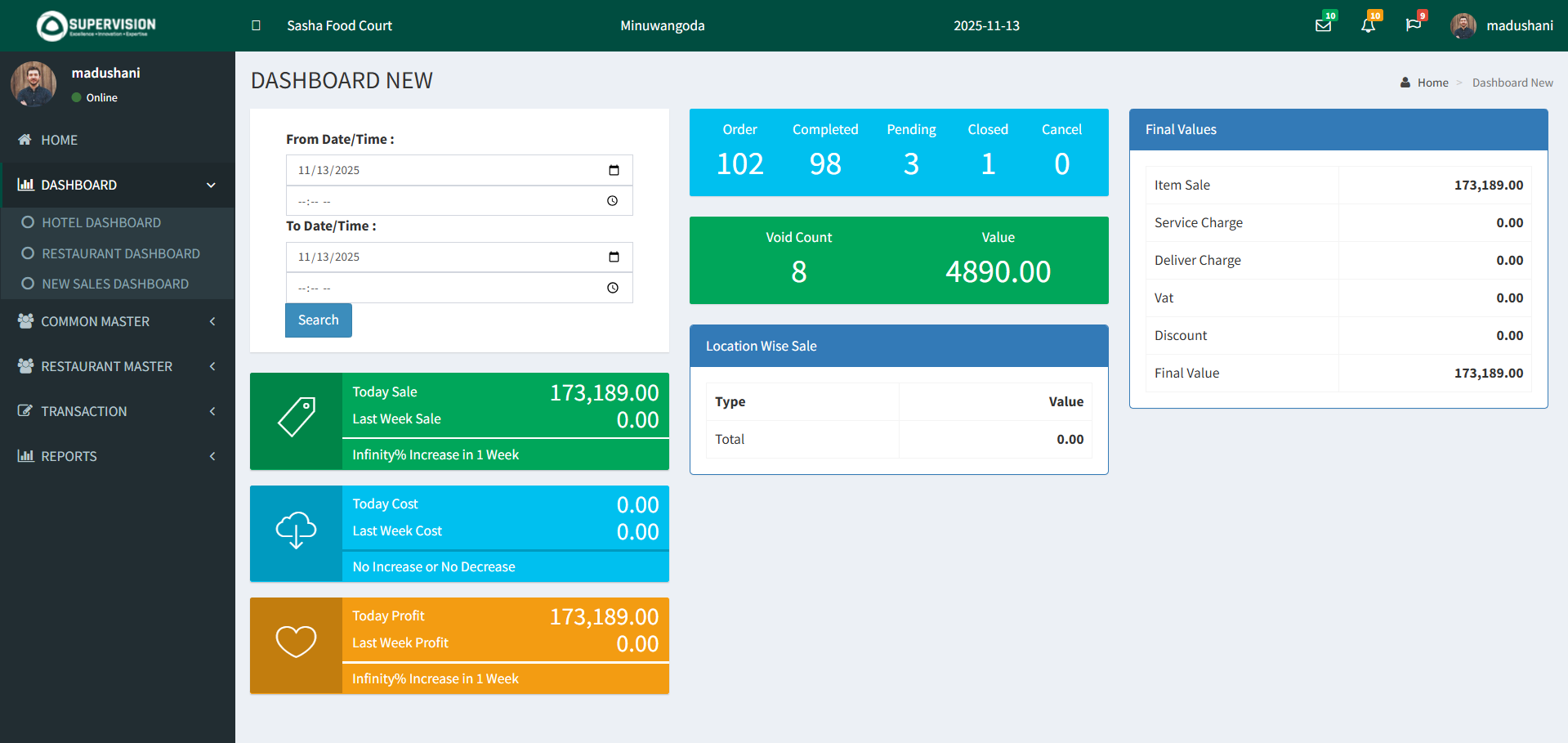Screen dimensions: 1568x743
Task: Expand the Transaction section
Action: point(83,411)
